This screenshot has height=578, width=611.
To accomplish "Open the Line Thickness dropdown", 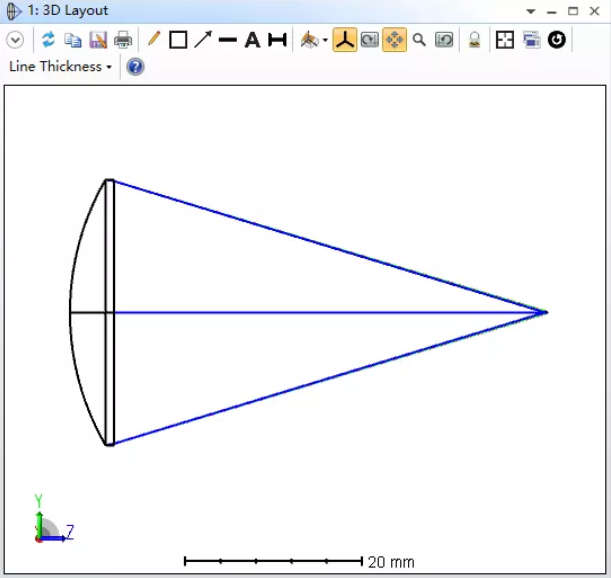I will [x=60, y=67].
